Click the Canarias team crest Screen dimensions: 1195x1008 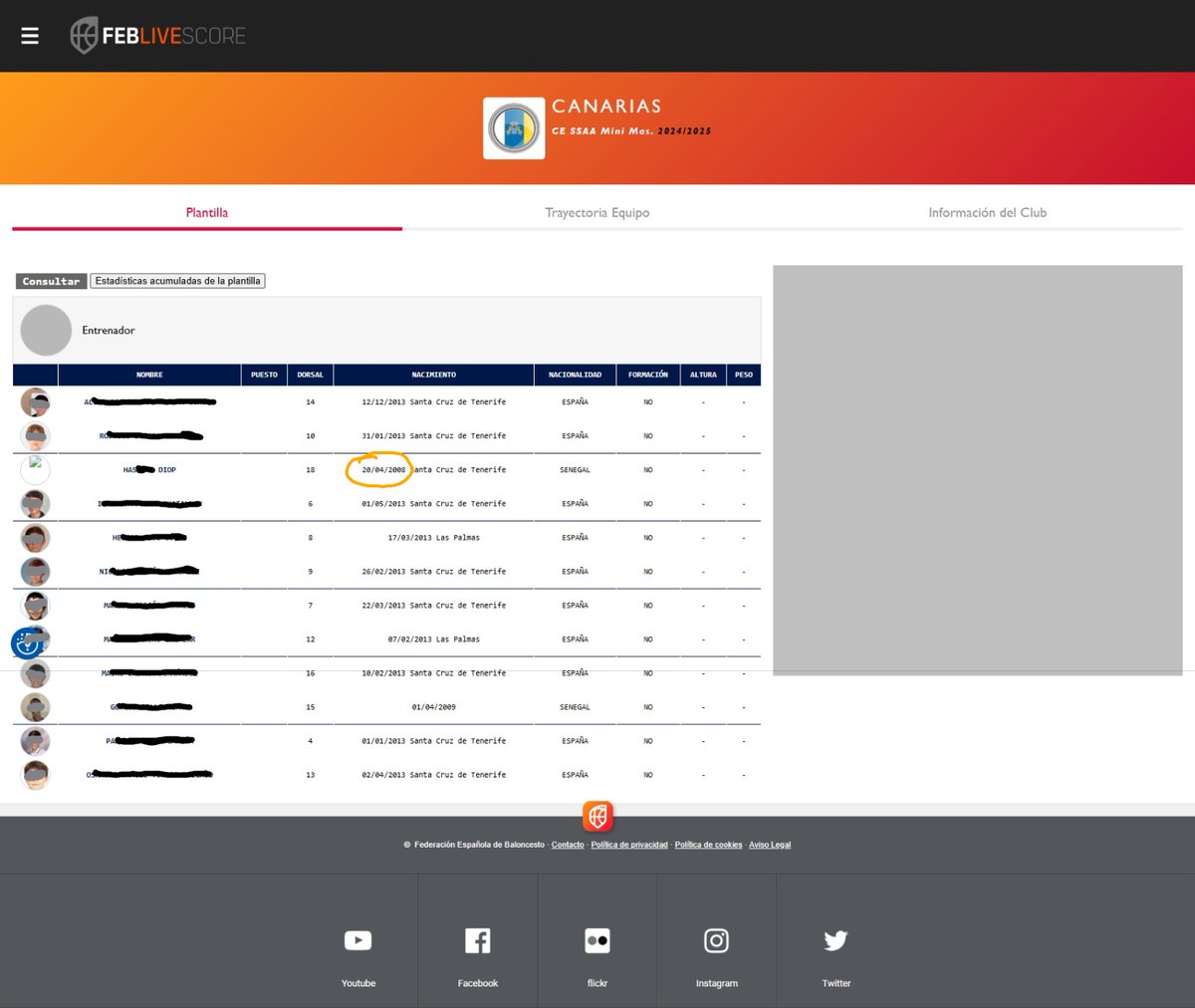coord(514,128)
